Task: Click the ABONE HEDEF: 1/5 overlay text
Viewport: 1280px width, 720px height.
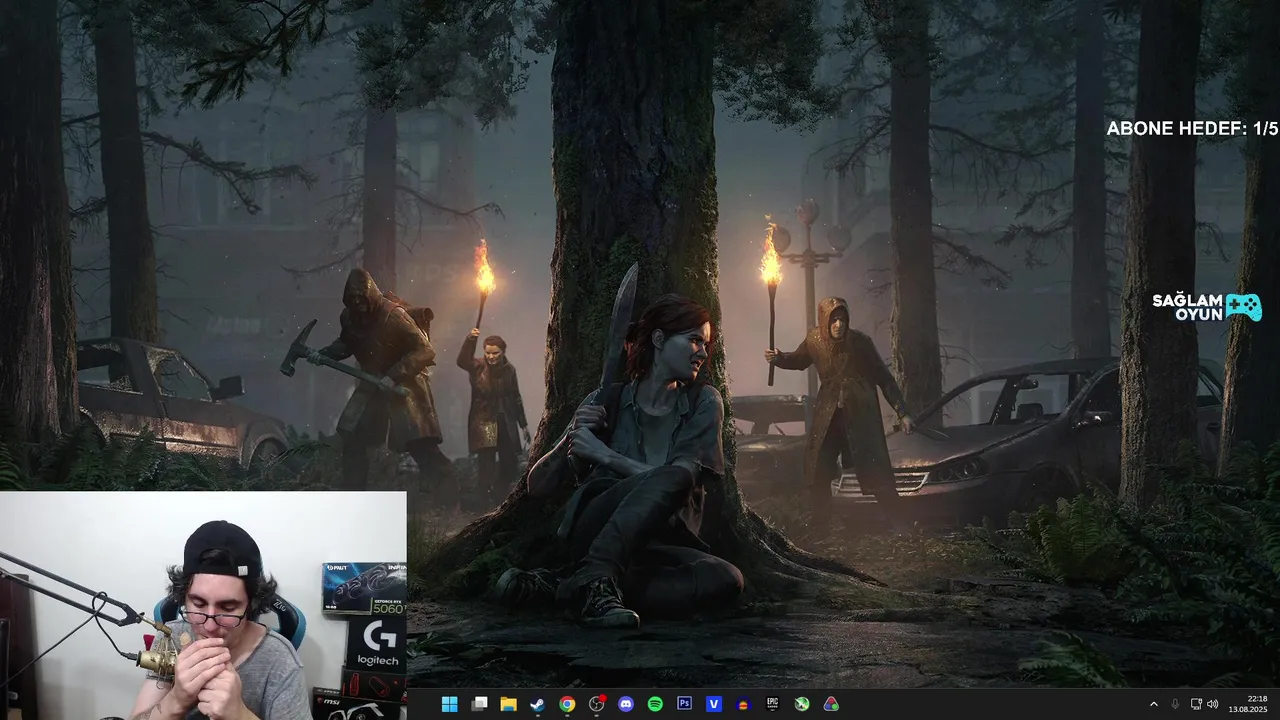Action: pyautogui.click(x=1192, y=128)
